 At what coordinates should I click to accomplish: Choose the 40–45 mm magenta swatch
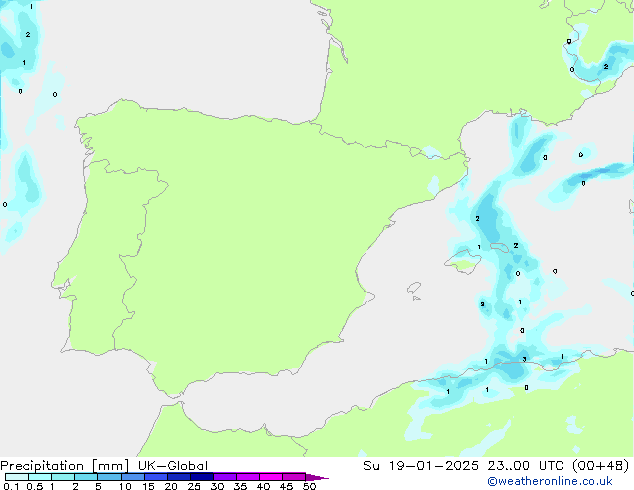271,477
